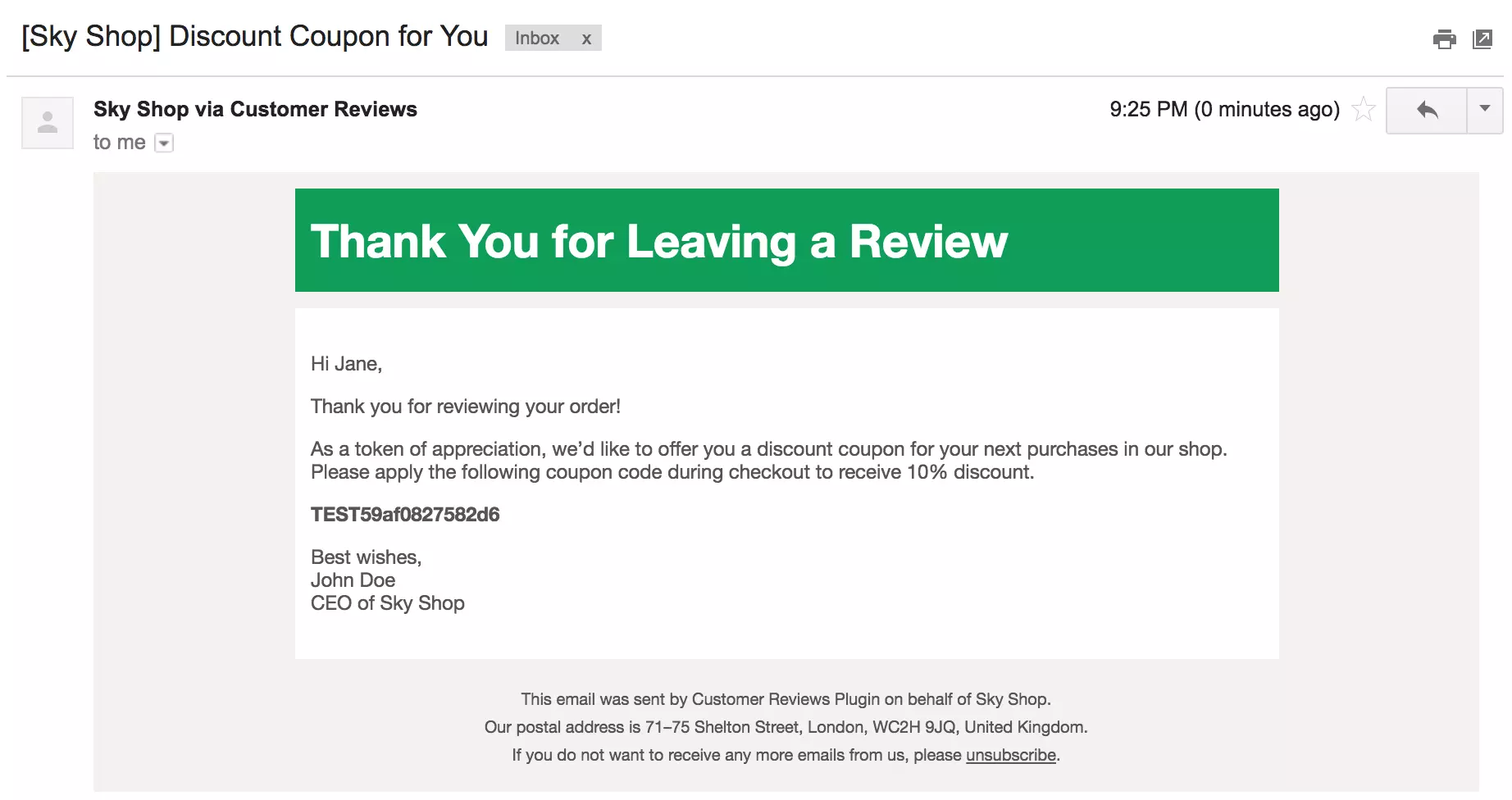The image size is (1512, 800).
Task: Remove the Inbox label with the x
Action: coord(586,38)
